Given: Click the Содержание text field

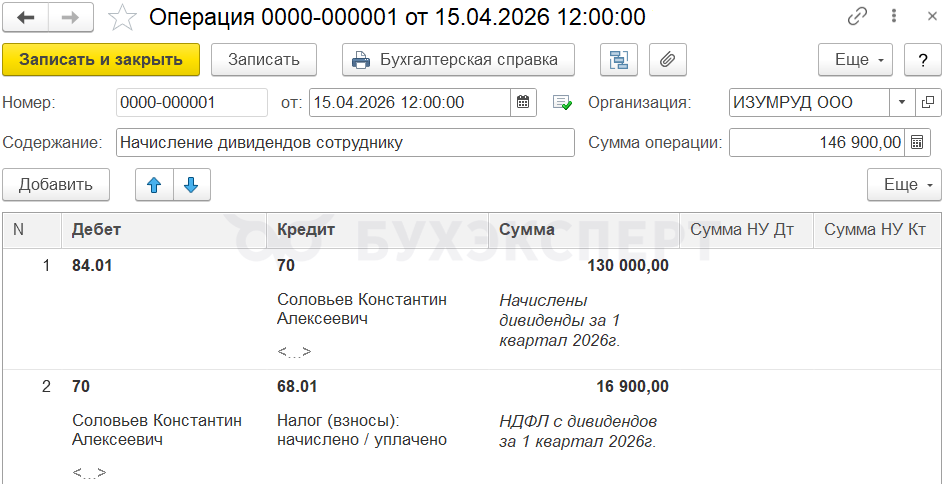Looking at the screenshot, I should [x=345, y=142].
